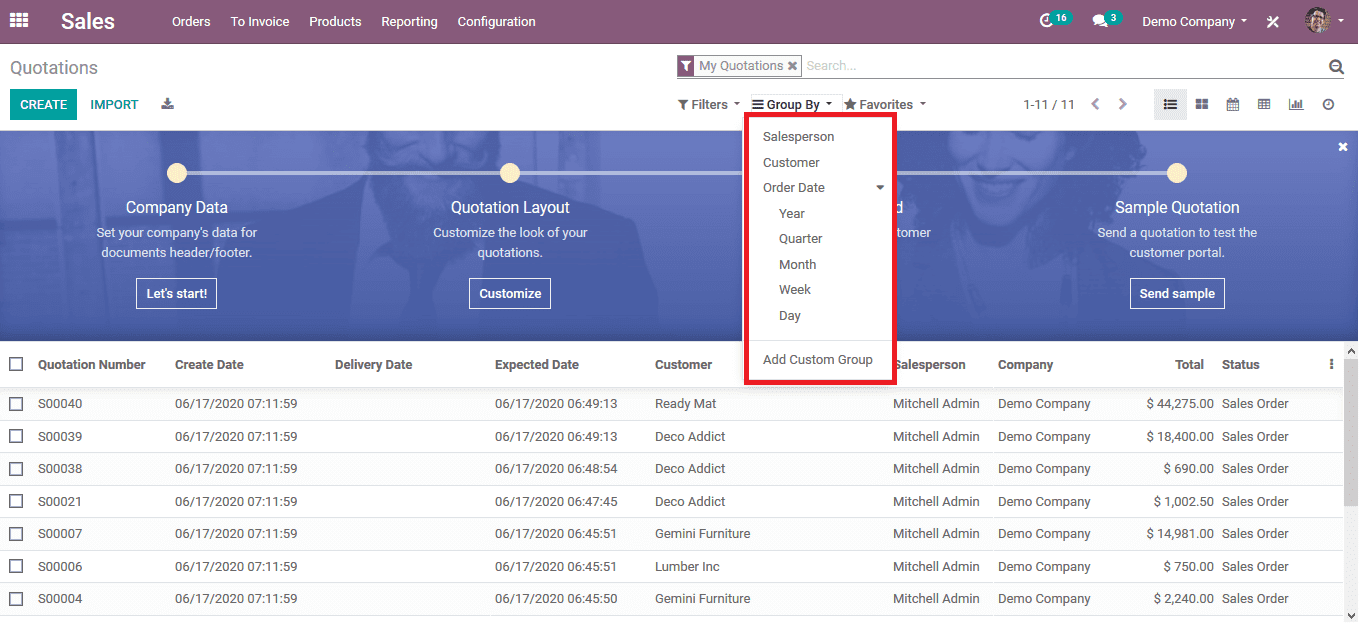Check the row for S00039
Screen dimensions: 1361x625
(x=16, y=436)
